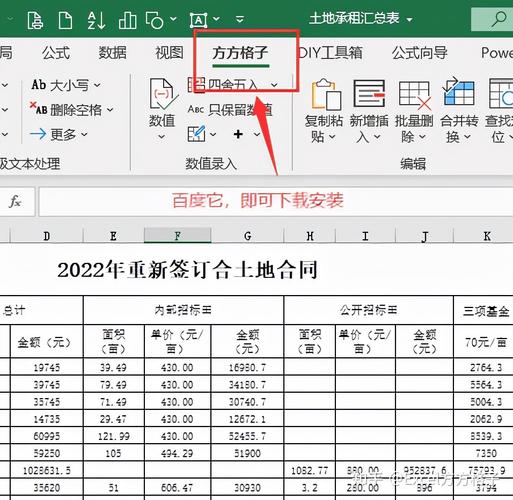Select column G header

click(x=247, y=236)
